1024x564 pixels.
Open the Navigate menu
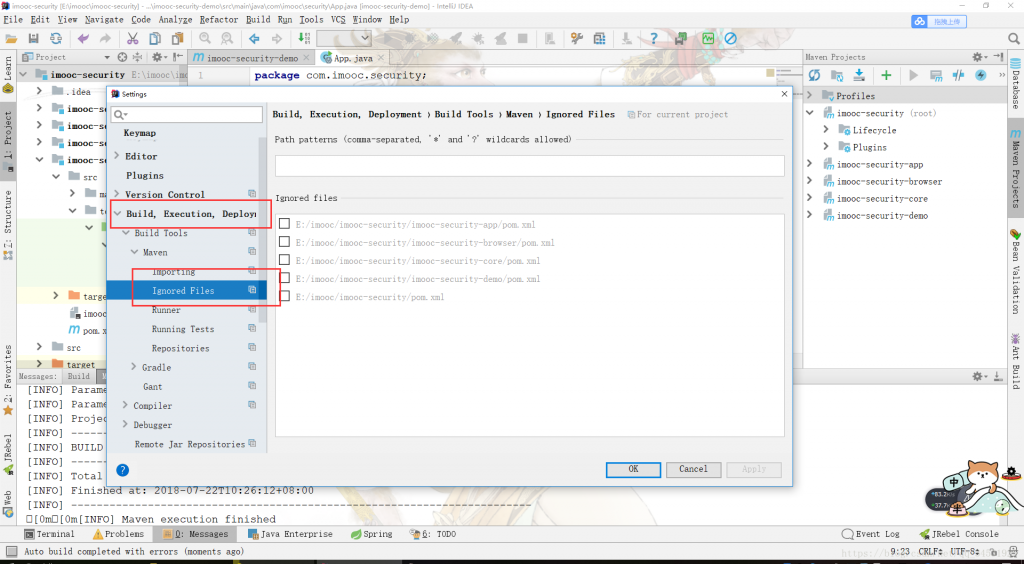pyautogui.click(x=104, y=20)
